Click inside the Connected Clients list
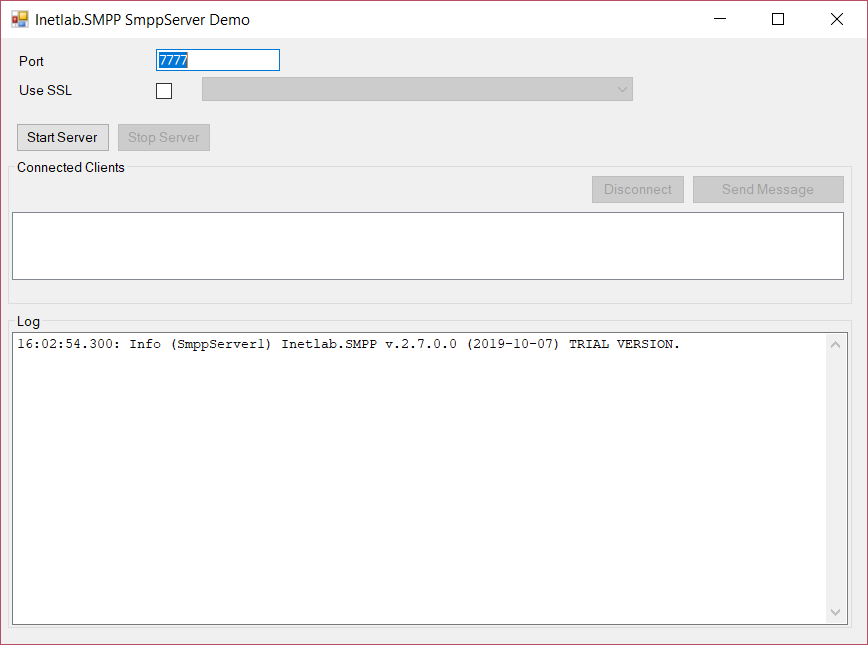The width and height of the screenshot is (868, 645). [x=428, y=246]
